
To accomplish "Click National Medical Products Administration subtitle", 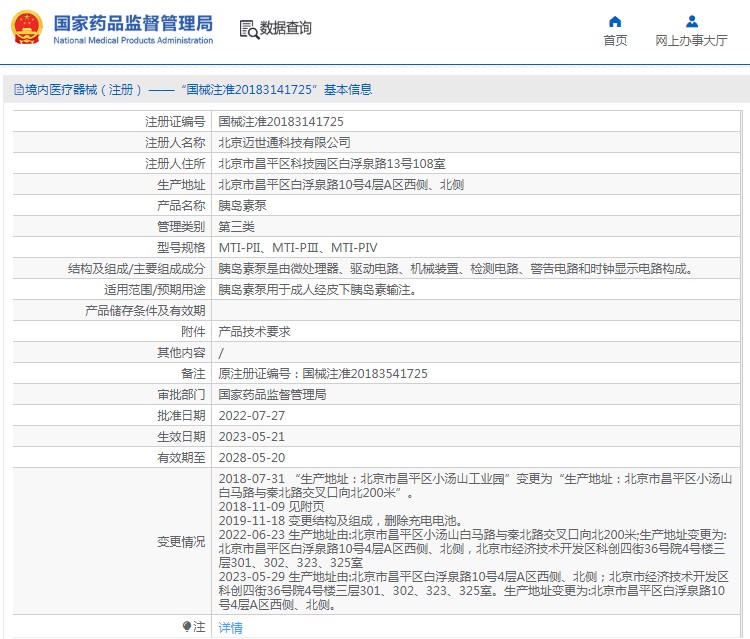I will (133, 41).
